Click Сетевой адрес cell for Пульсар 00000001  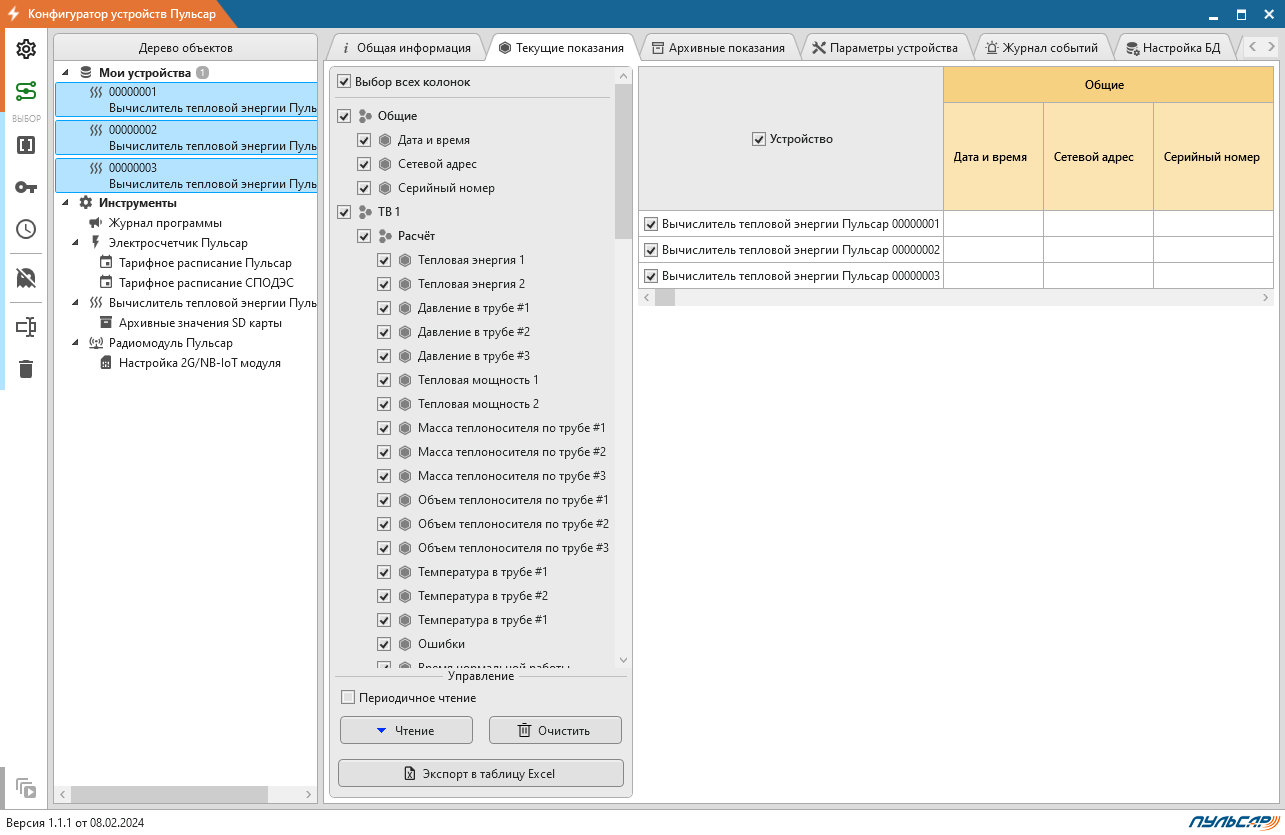tap(1098, 224)
